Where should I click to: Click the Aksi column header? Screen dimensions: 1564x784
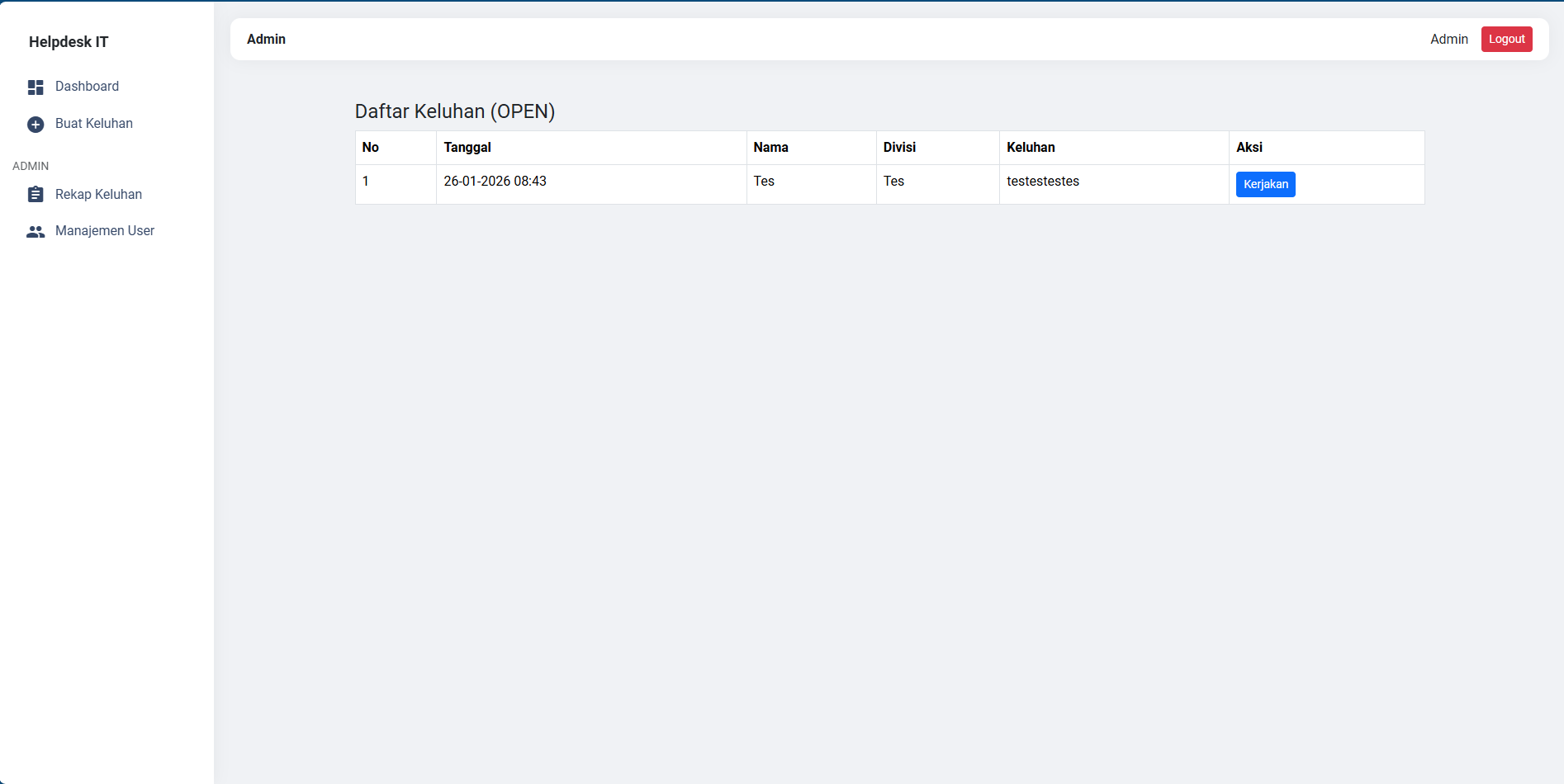click(1249, 148)
